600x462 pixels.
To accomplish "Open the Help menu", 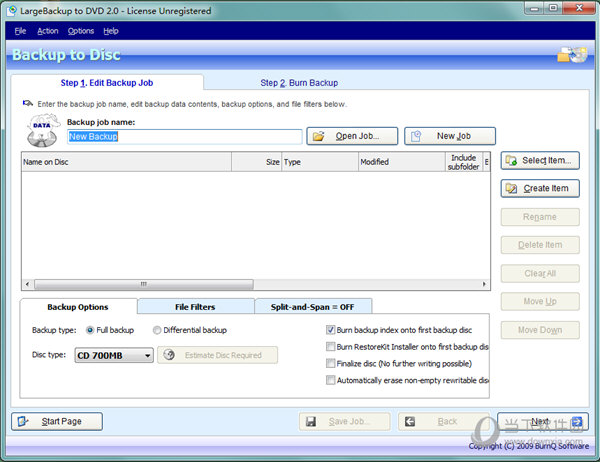I will [111, 31].
